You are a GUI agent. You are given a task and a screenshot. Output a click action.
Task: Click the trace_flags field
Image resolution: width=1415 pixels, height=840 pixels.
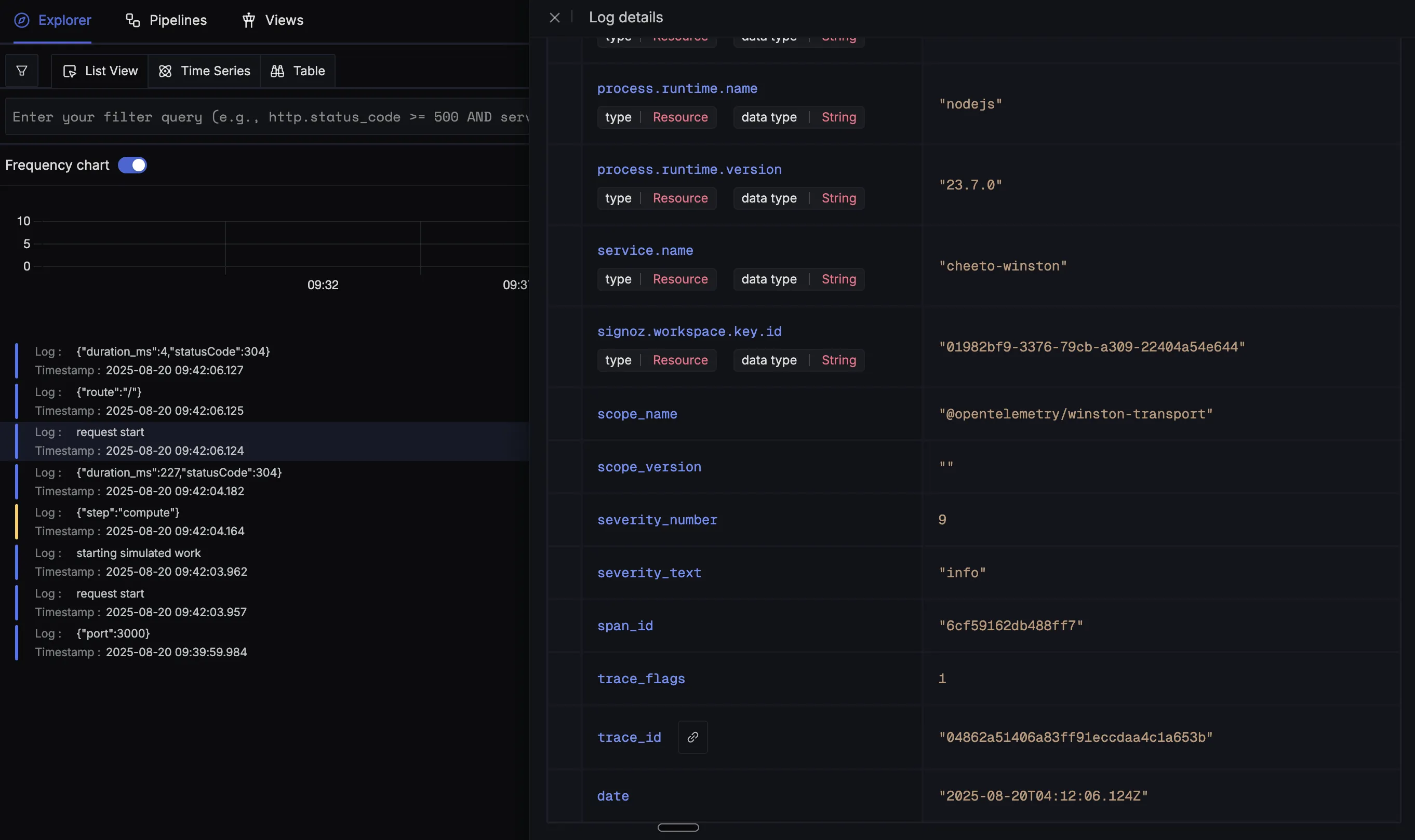[641, 678]
